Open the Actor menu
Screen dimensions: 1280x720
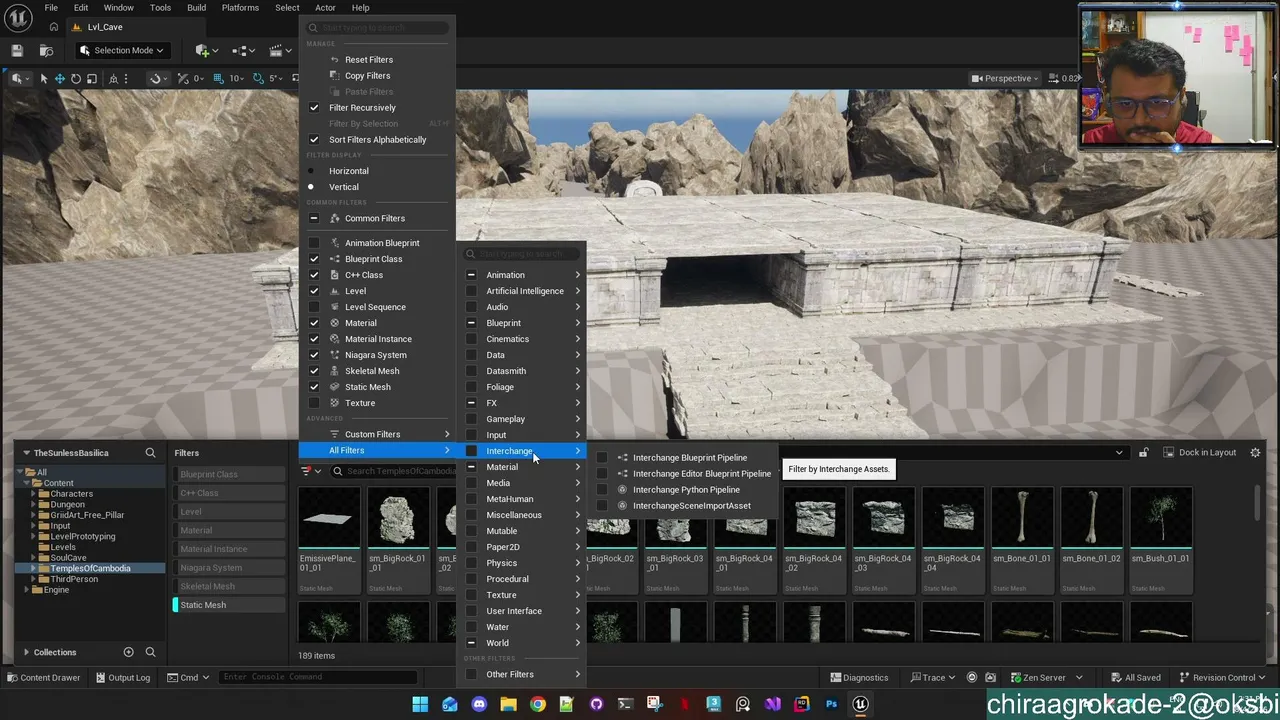coord(325,8)
